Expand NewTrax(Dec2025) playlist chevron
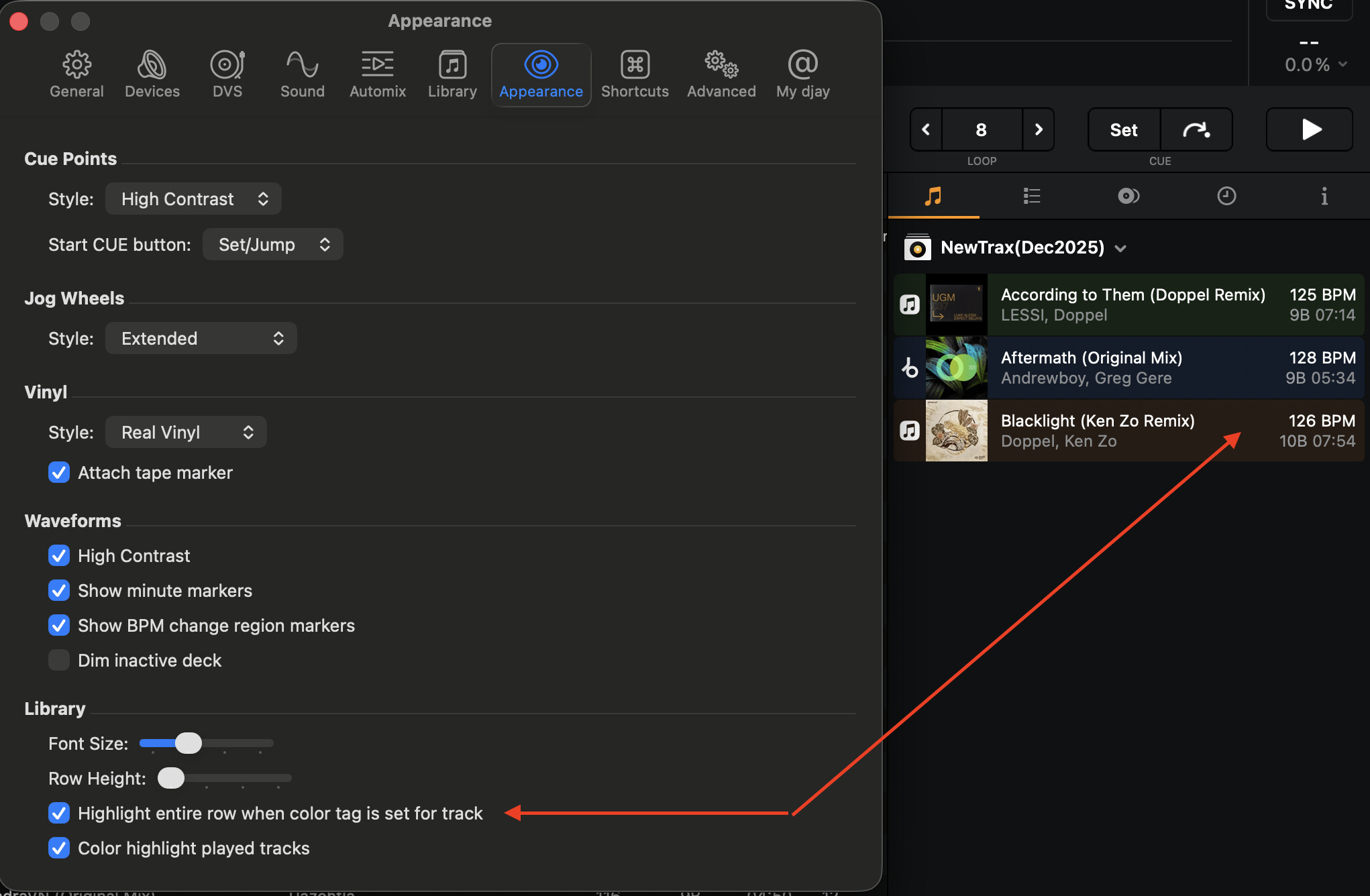The image size is (1370, 896). (x=1120, y=249)
